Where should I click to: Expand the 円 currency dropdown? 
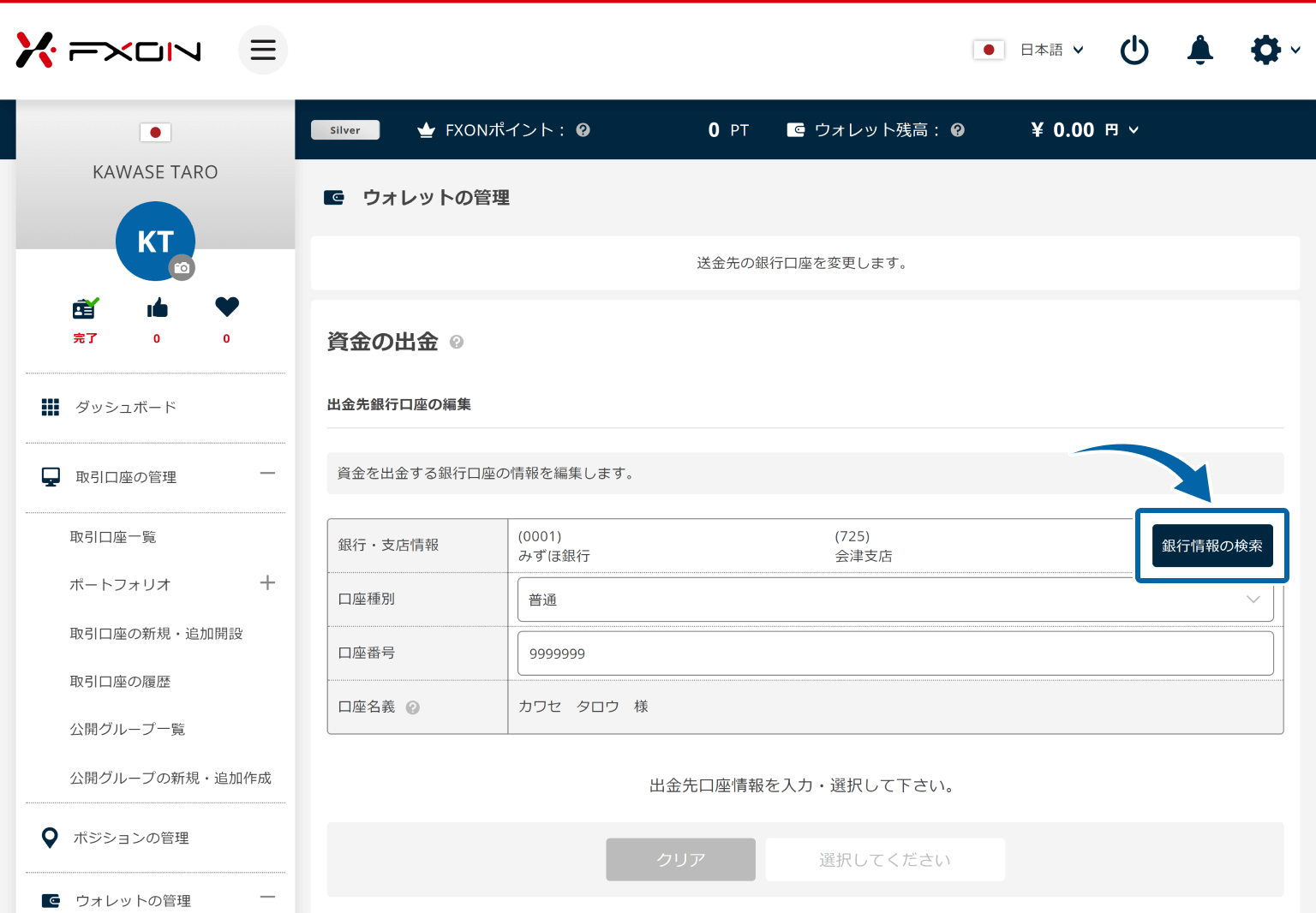(x=1122, y=130)
